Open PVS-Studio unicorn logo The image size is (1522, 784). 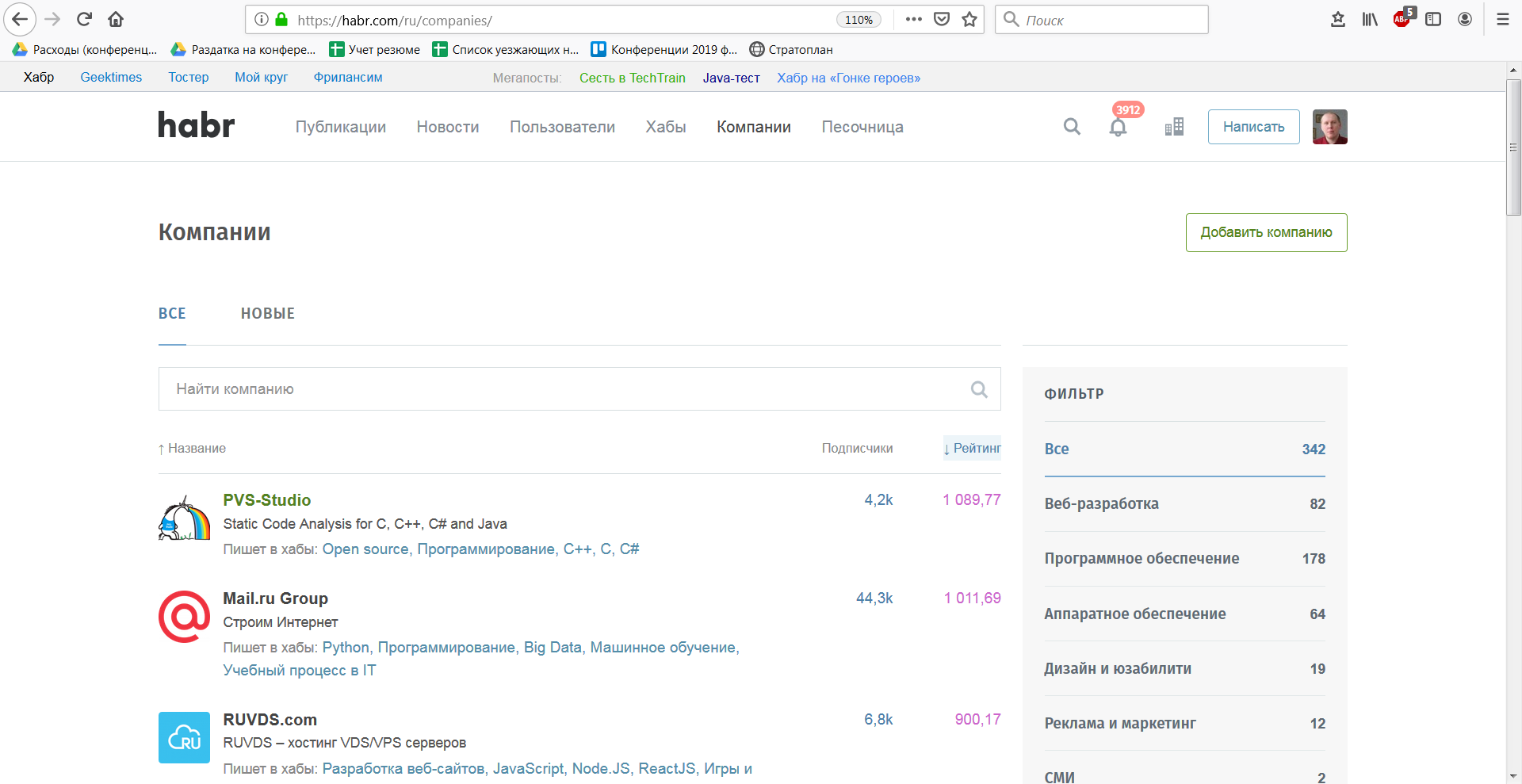pos(184,518)
